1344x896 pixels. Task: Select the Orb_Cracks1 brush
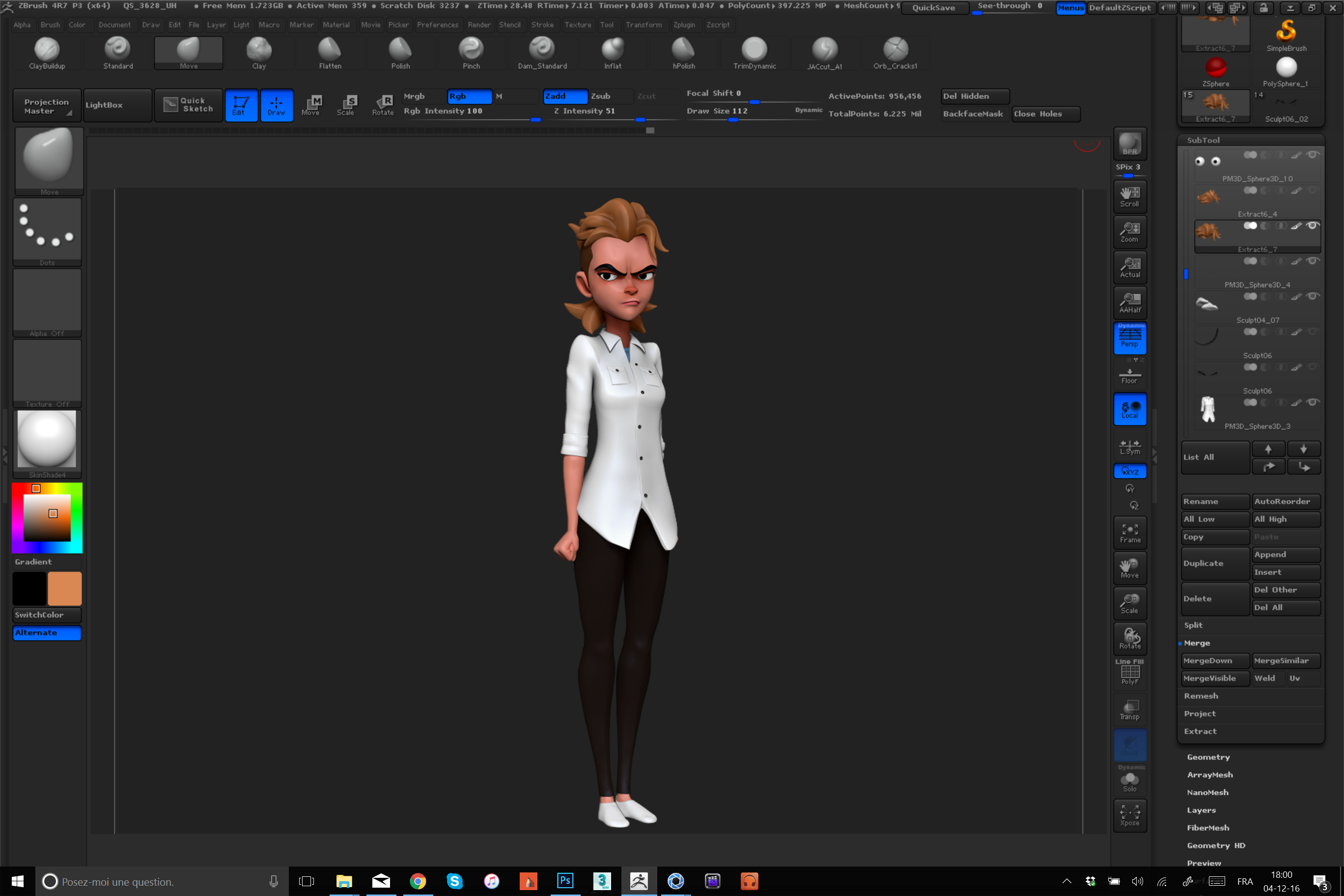(896, 53)
